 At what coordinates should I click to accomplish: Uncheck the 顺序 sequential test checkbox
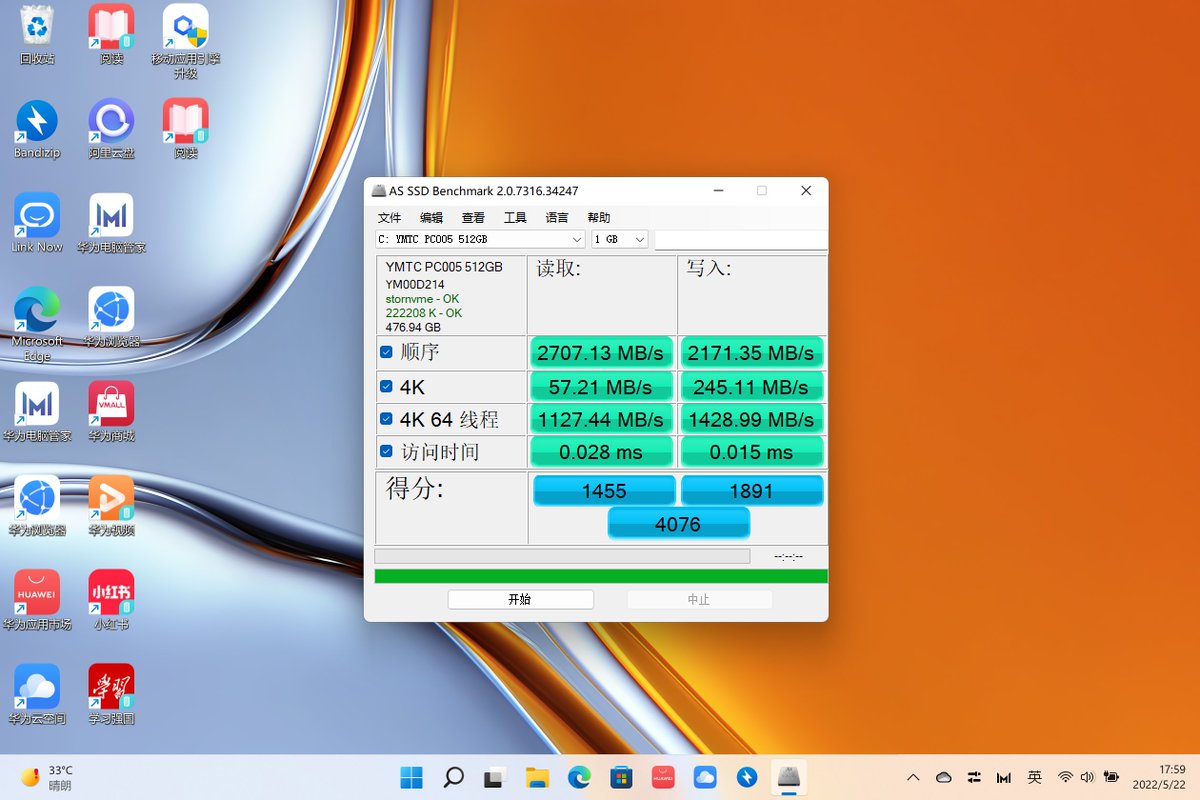click(x=386, y=352)
